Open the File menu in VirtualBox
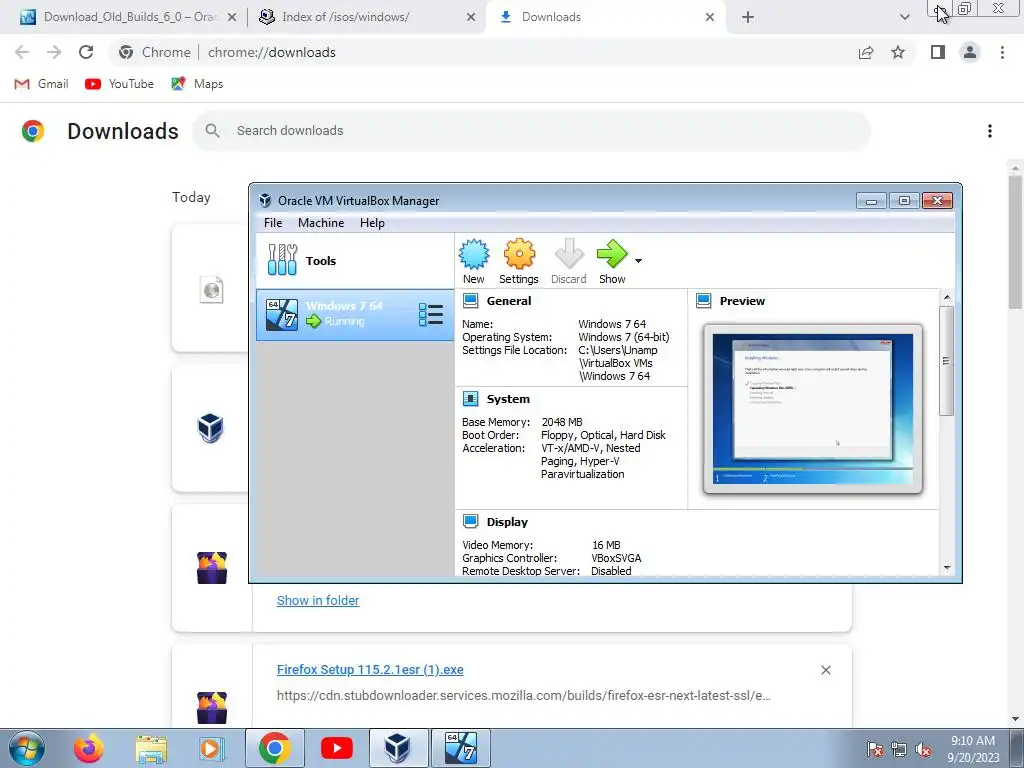This screenshot has width=1024, height=768. [273, 223]
